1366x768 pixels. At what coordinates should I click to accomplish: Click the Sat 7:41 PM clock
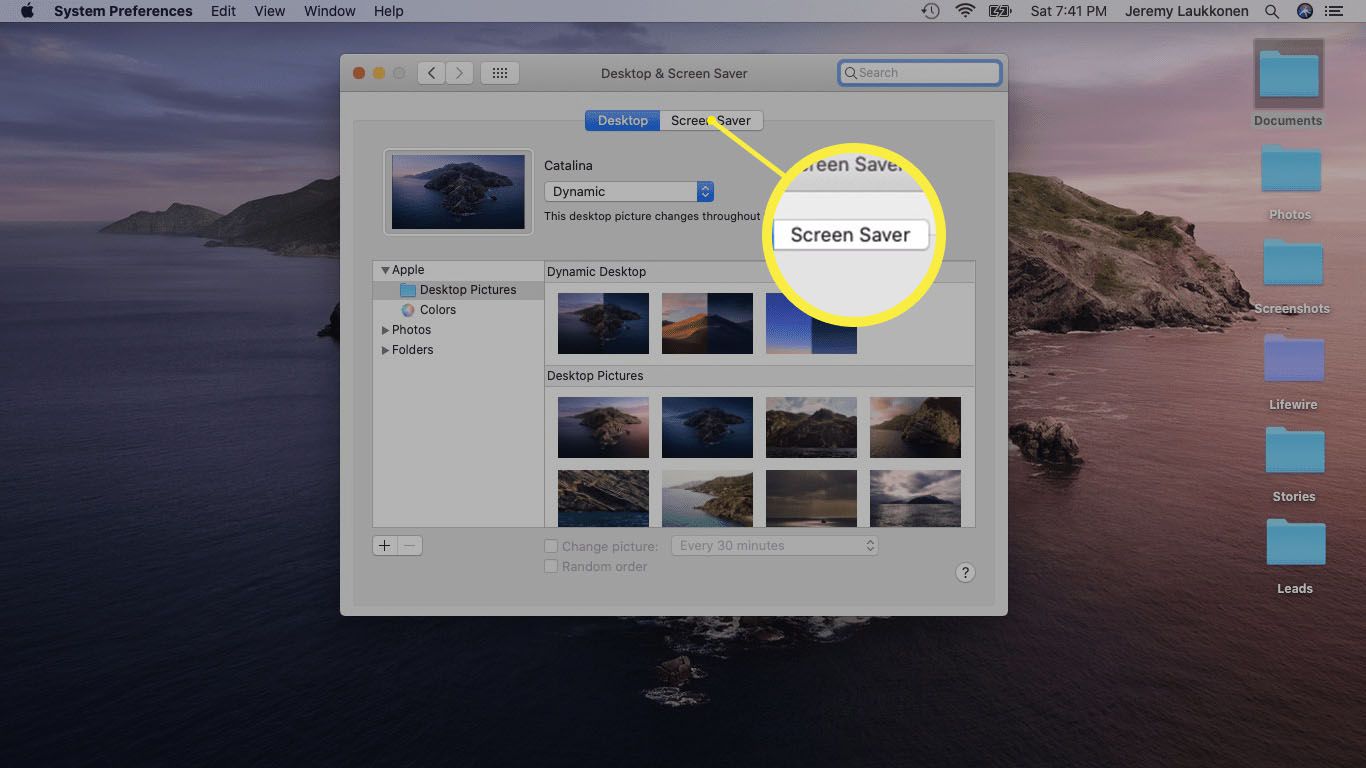point(1068,11)
